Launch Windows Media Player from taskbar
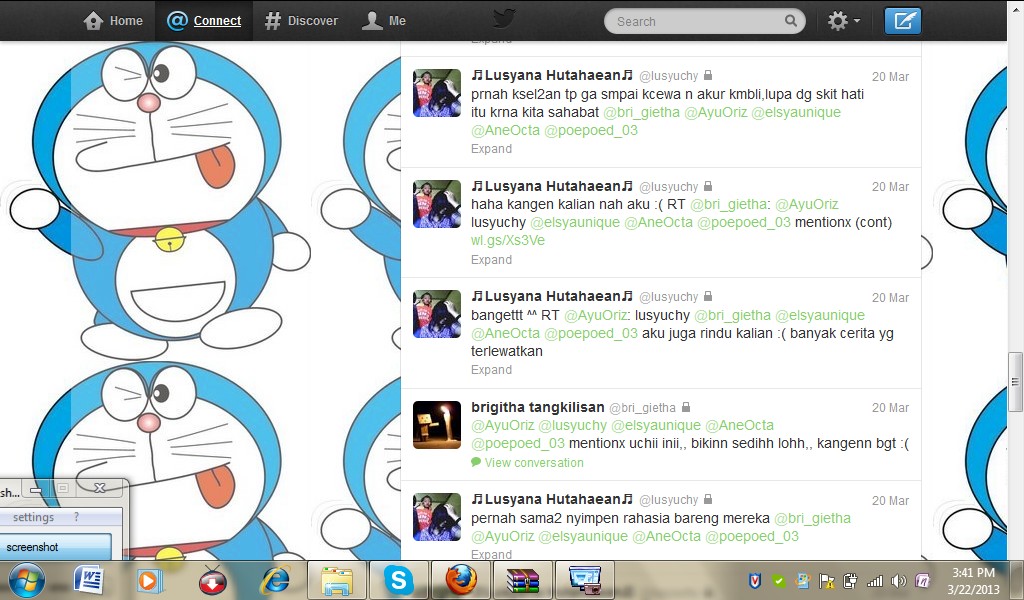Viewport: 1024px width, 600px height. [x=150, y=580]
